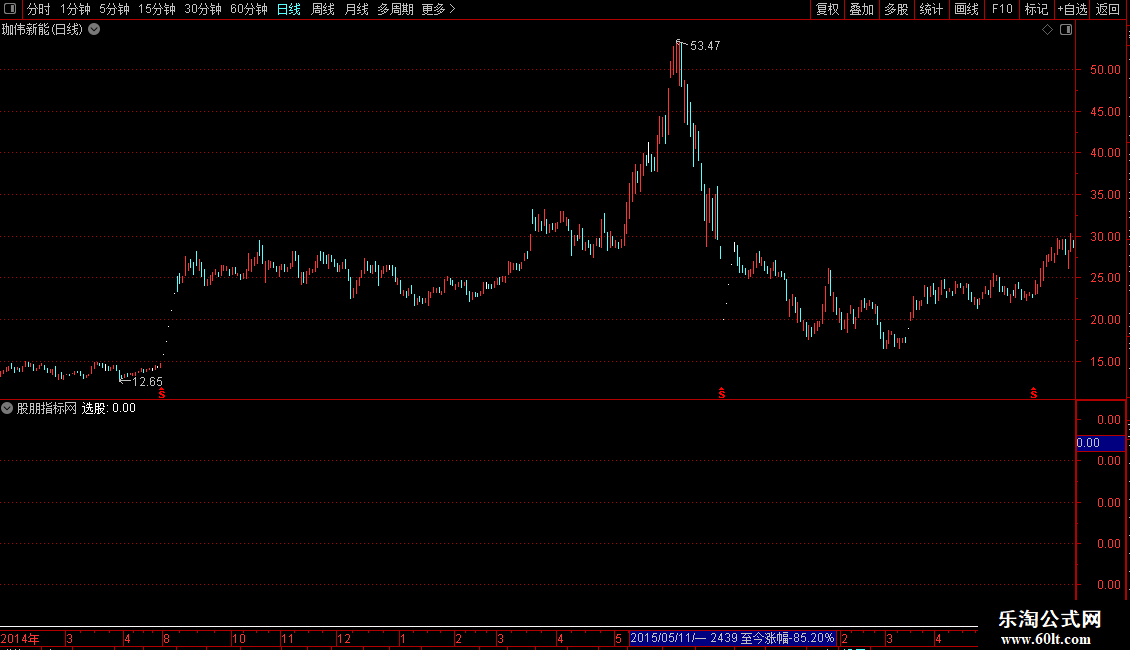1130x650 pixels.
Task: Select the 15分钟 period tab
Action: click(156, 9)
